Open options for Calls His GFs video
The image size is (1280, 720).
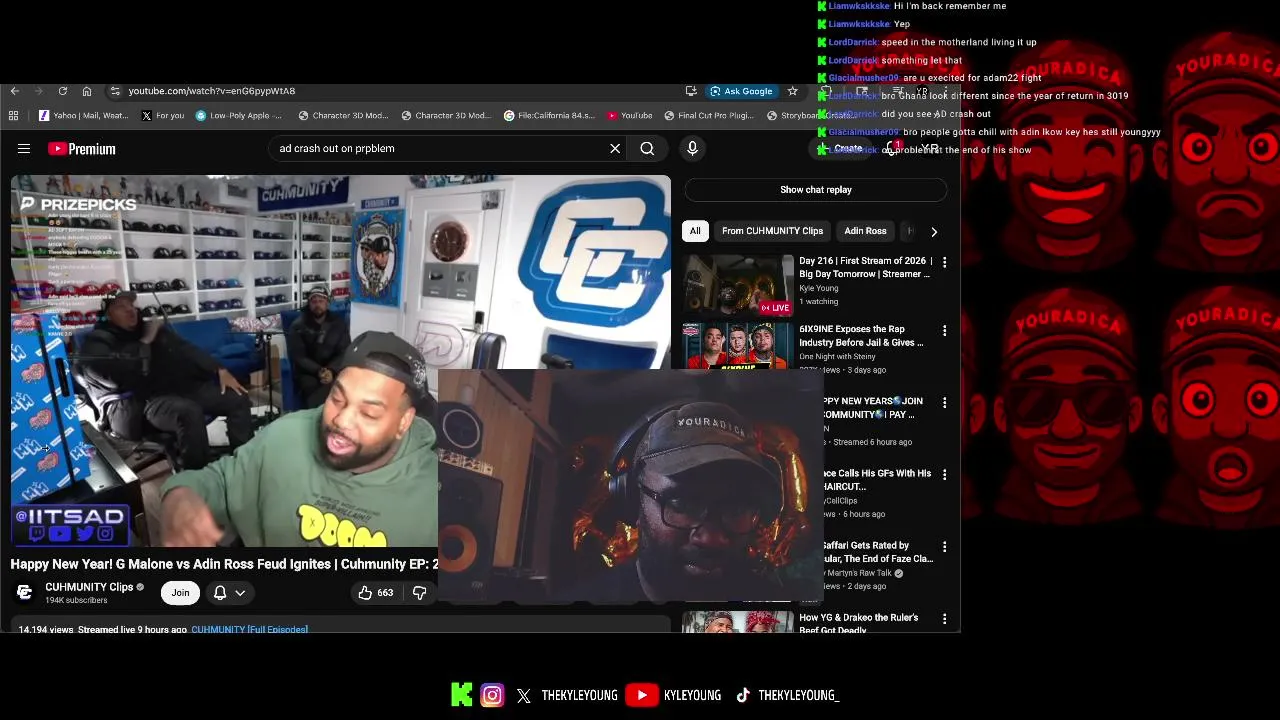pyautogui.click(x=944, y=474)
